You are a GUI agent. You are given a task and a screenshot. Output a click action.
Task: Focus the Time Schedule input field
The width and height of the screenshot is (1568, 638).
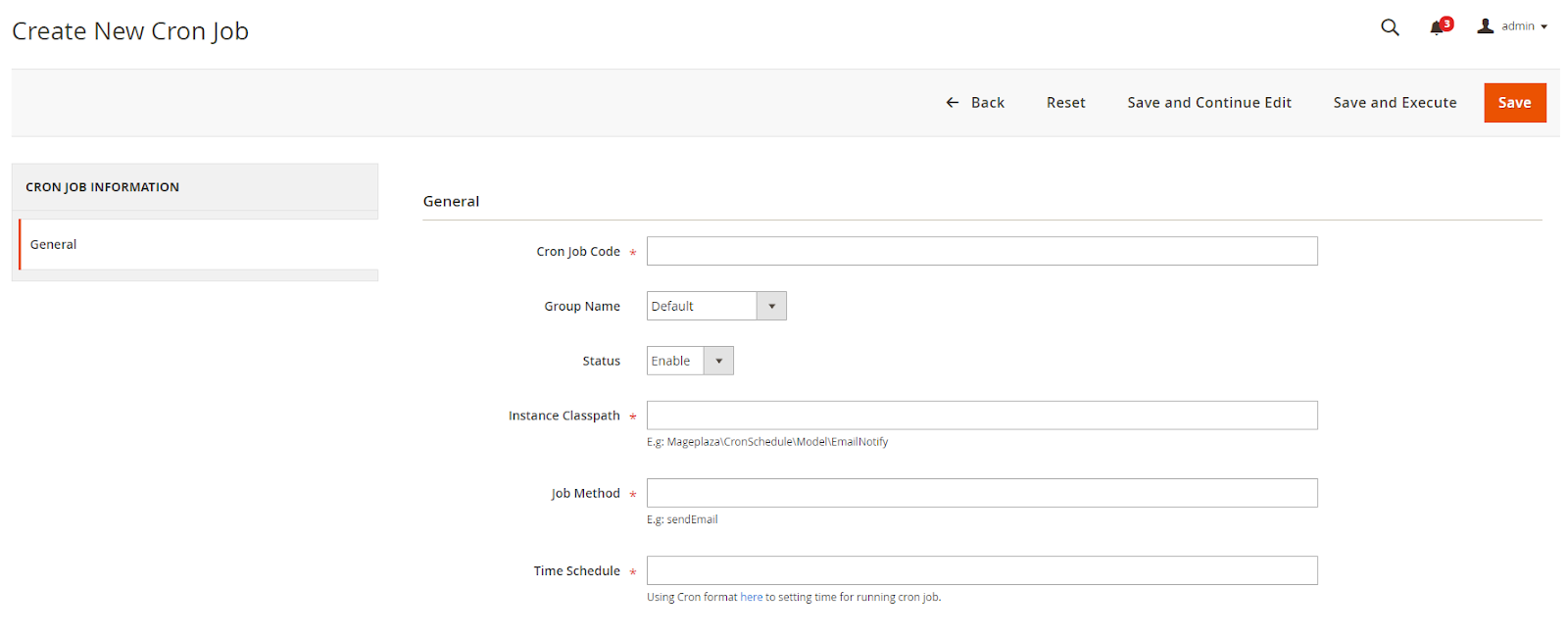tap(982, 570)
